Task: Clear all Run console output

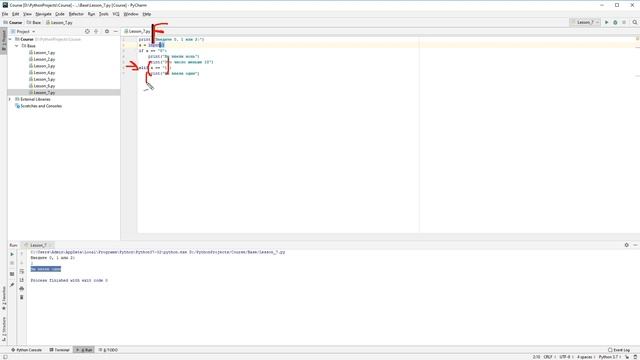Action: click(22, 297)
